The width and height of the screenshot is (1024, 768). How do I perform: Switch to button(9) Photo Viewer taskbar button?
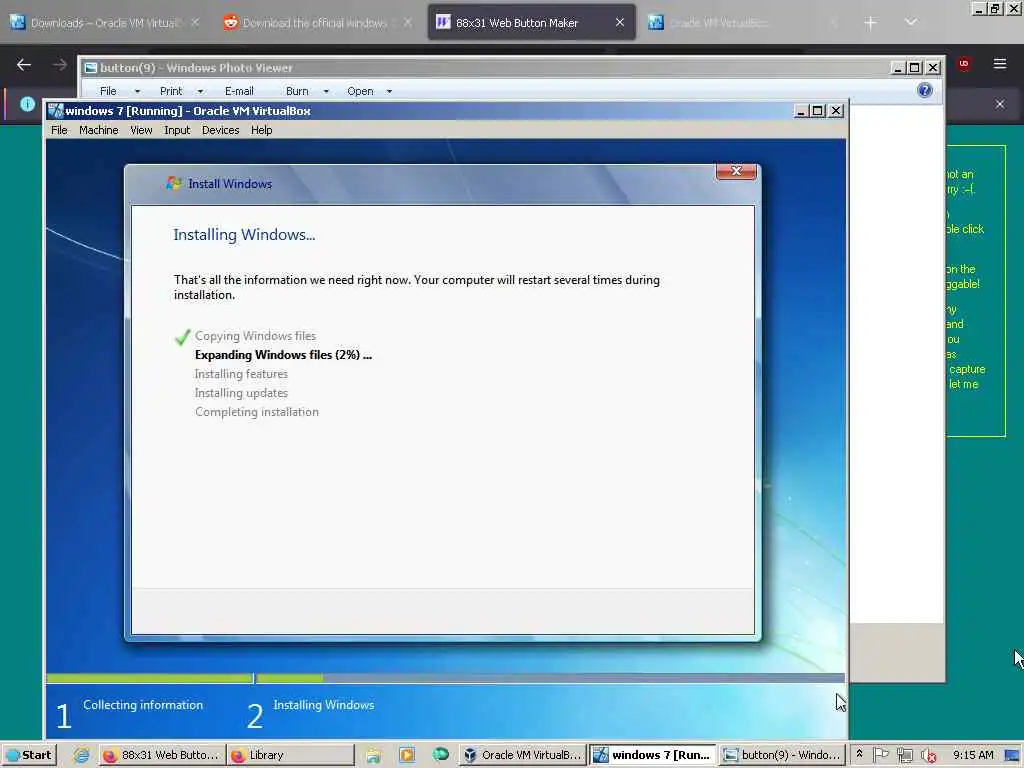click(782, 755)
